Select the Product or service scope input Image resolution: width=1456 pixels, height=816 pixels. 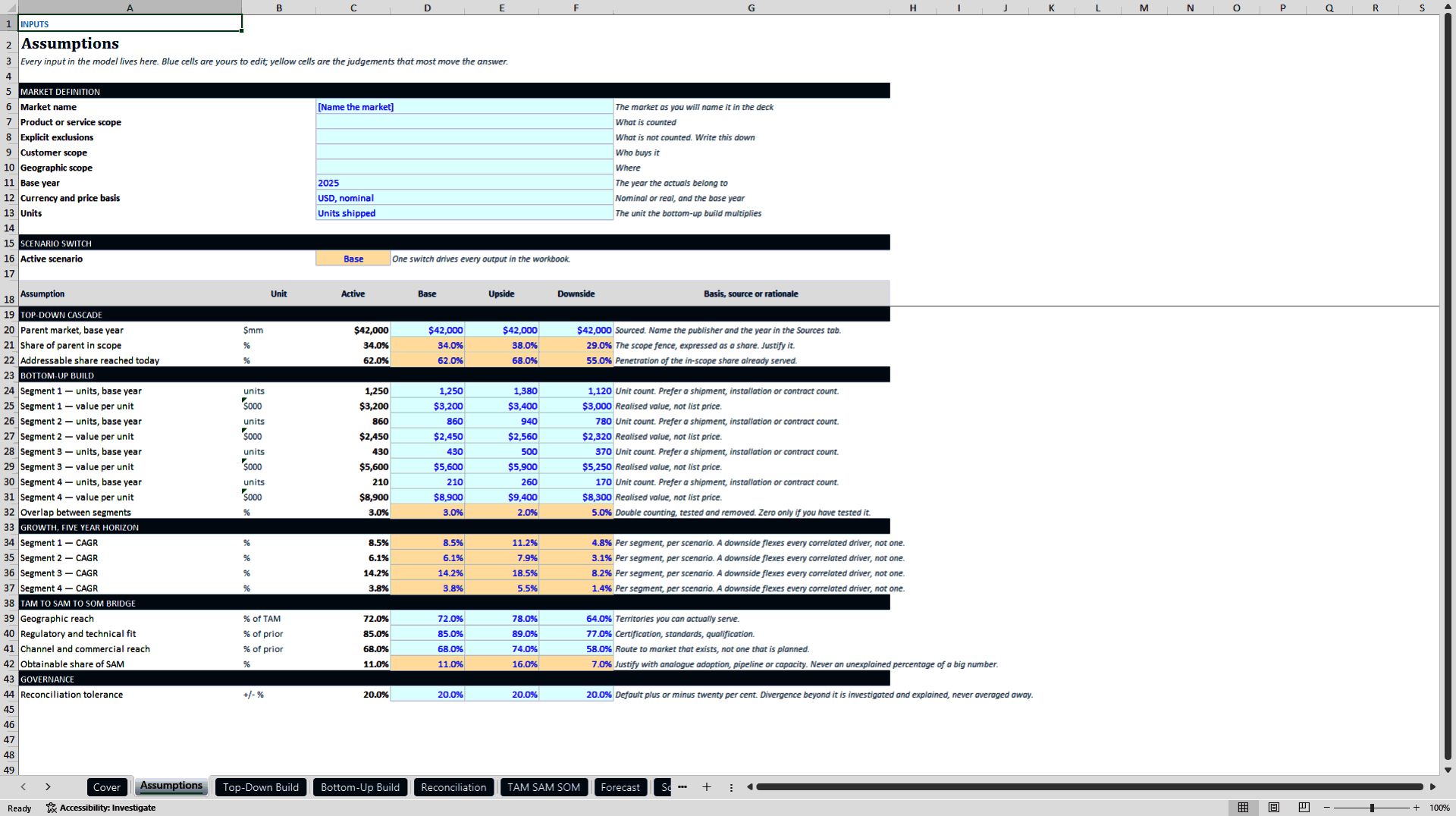click(x=464, y=122)
